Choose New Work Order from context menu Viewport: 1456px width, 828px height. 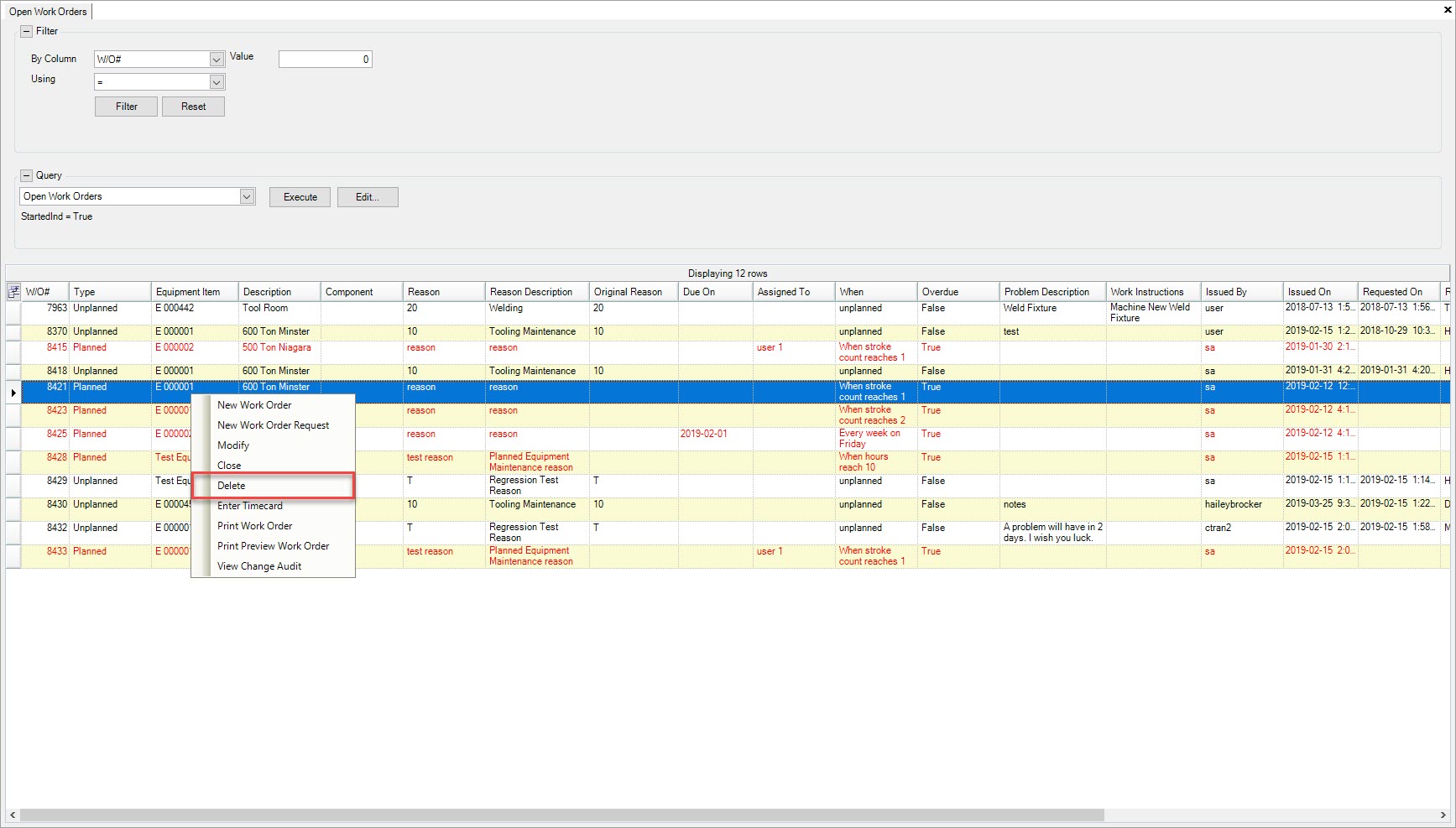(x=274, y=405)
